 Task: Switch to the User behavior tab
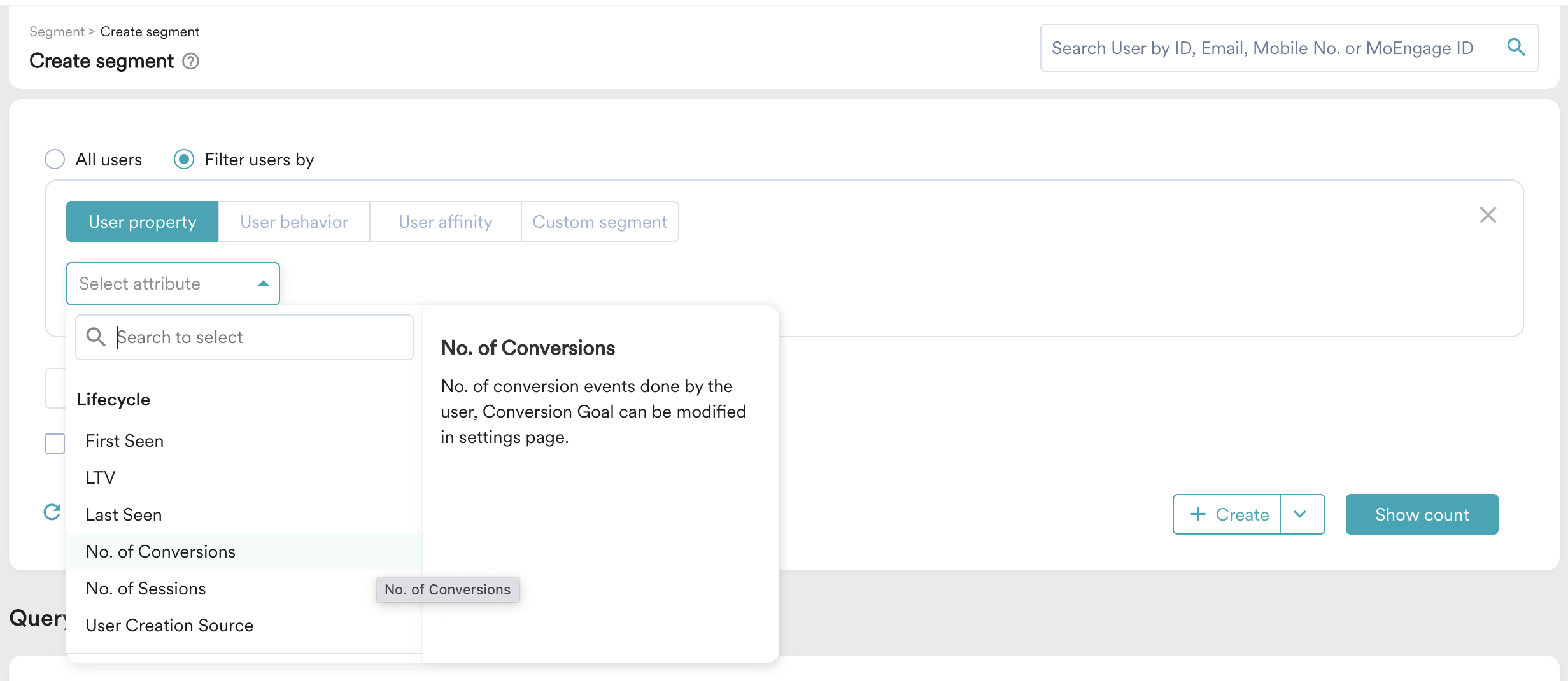click(293, 222)
